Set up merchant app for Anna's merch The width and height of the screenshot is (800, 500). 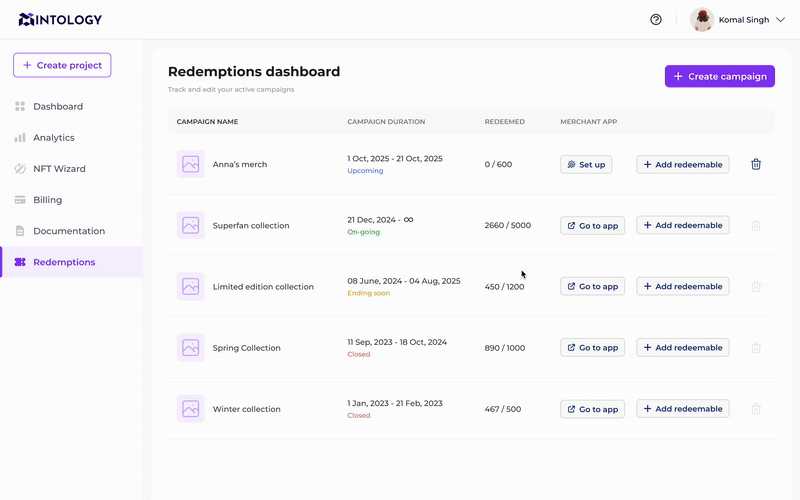pyautogui.click(x=586, y=164)
